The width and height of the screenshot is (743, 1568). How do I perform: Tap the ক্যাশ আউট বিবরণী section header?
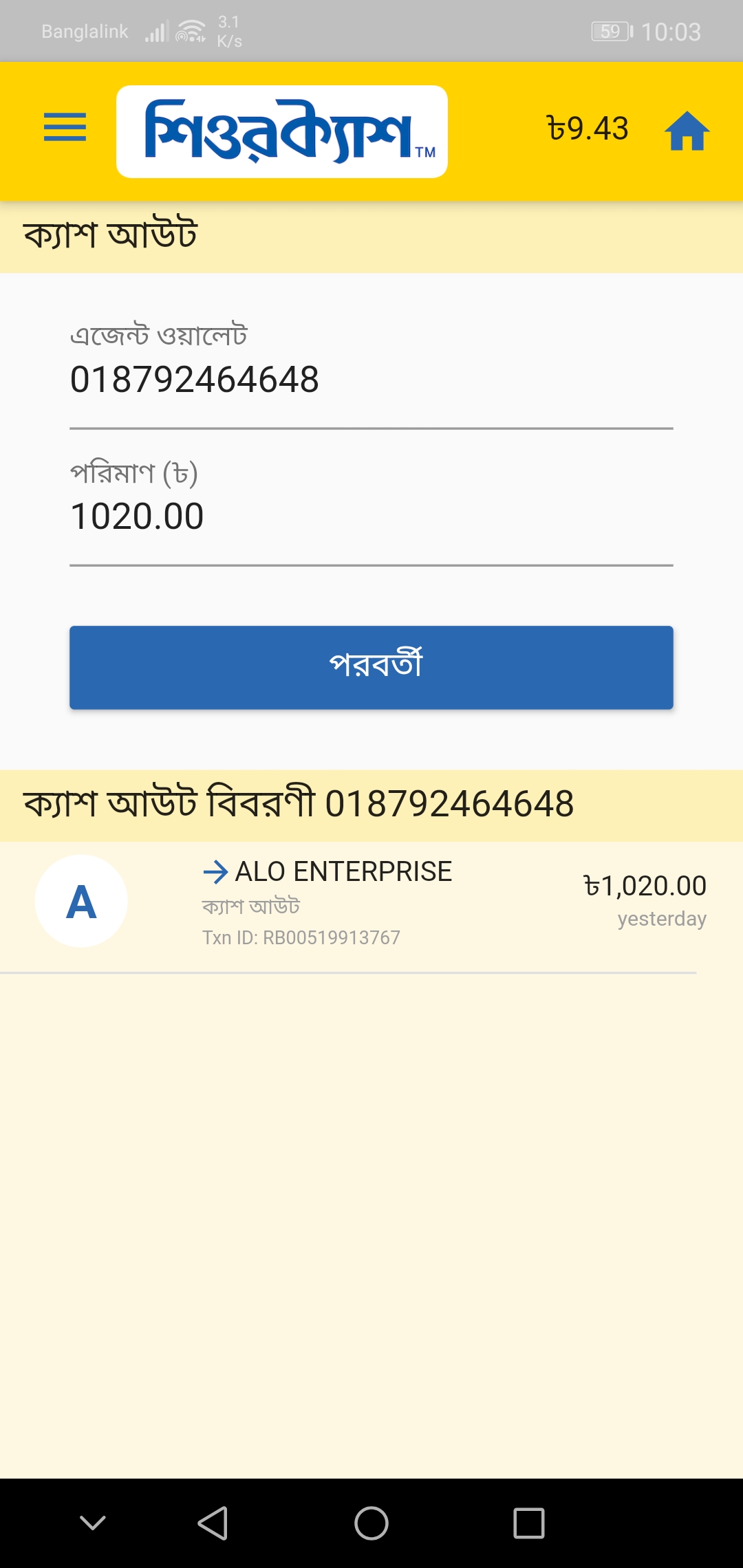pyautogui.click(x=299, y=805)
